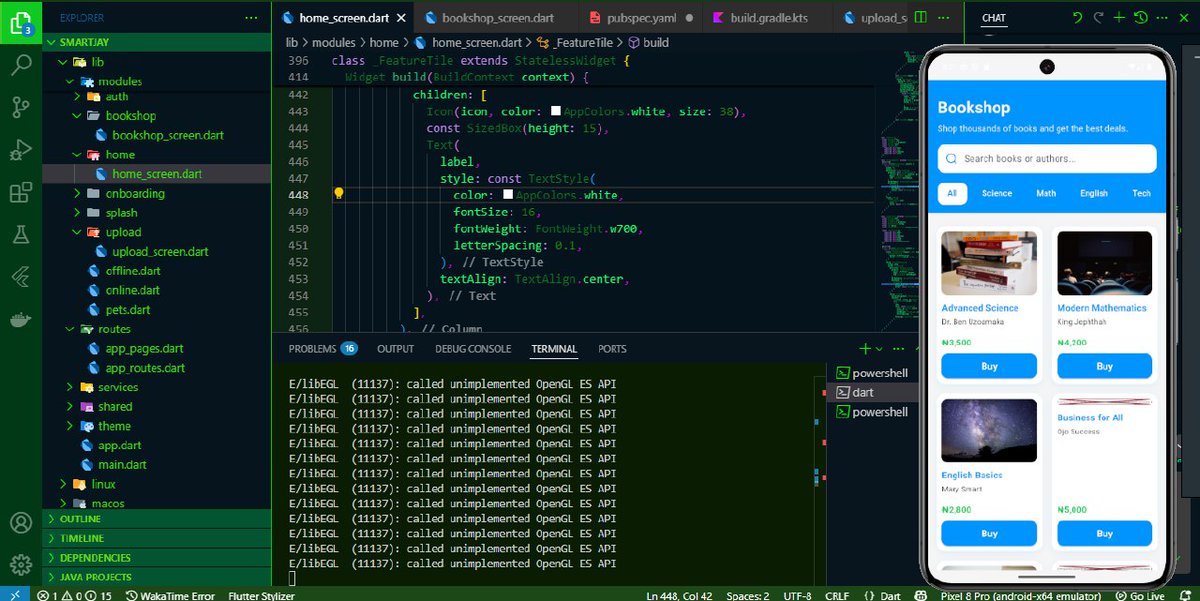The width and height of the screenshot is (1200, 601).
Task: Open the Advanced Science book cover thumbnail
Action: coord(989,263)
